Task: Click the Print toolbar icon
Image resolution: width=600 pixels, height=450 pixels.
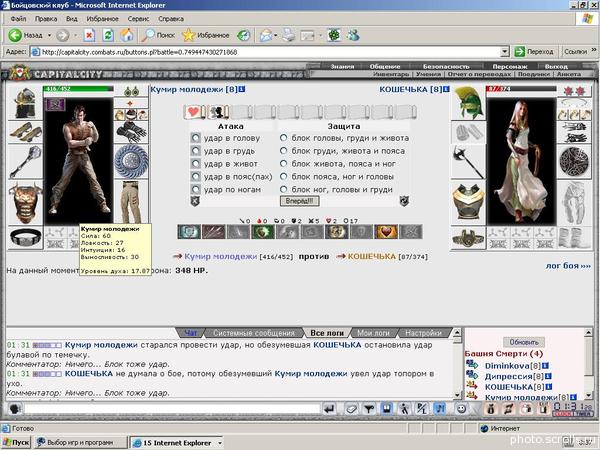Action: click(x=289, y=36)
